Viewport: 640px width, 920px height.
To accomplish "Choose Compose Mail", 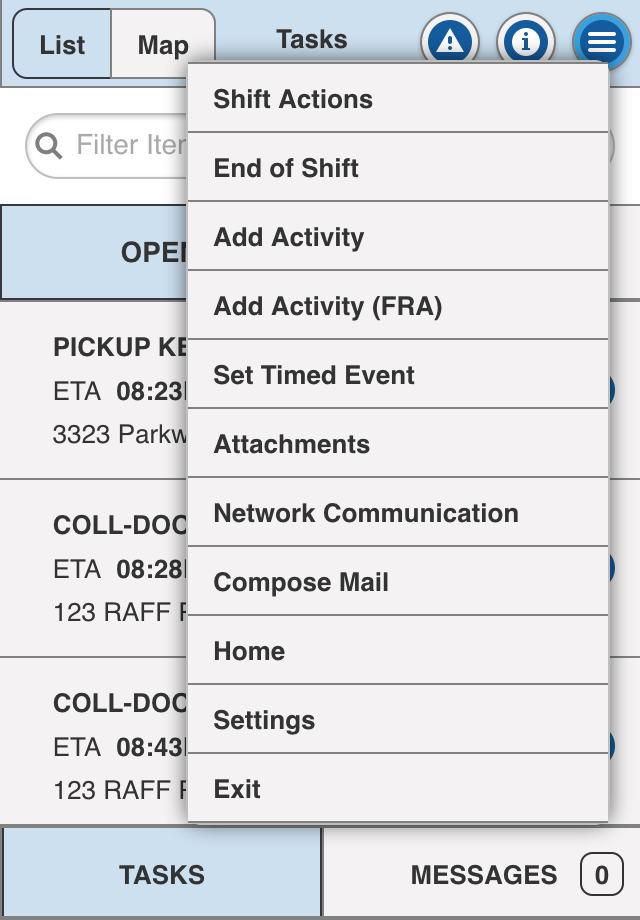I will pos(398,581).
